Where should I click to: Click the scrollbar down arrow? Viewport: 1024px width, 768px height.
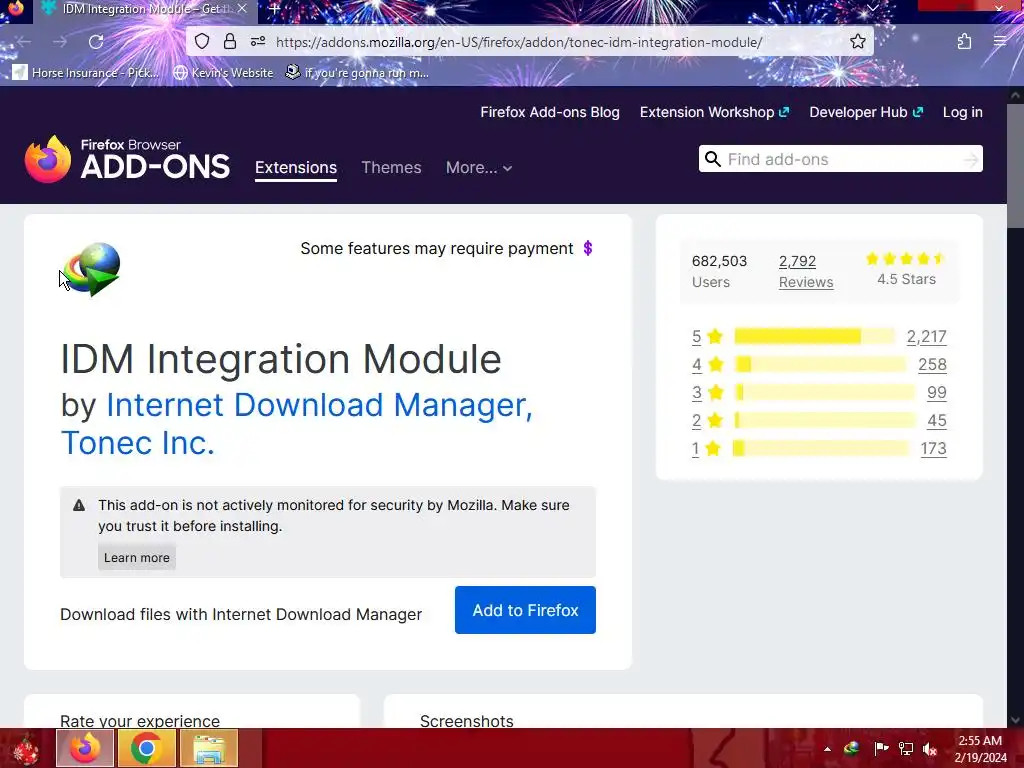pos(1015,720)
